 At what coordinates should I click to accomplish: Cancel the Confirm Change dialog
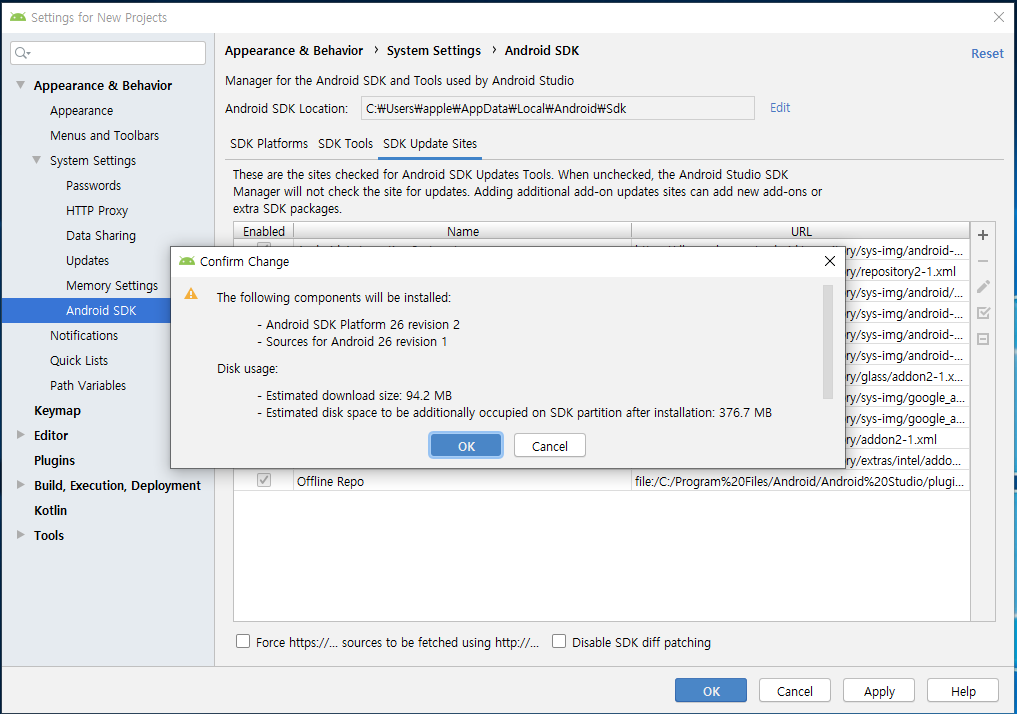click(549, 446)
